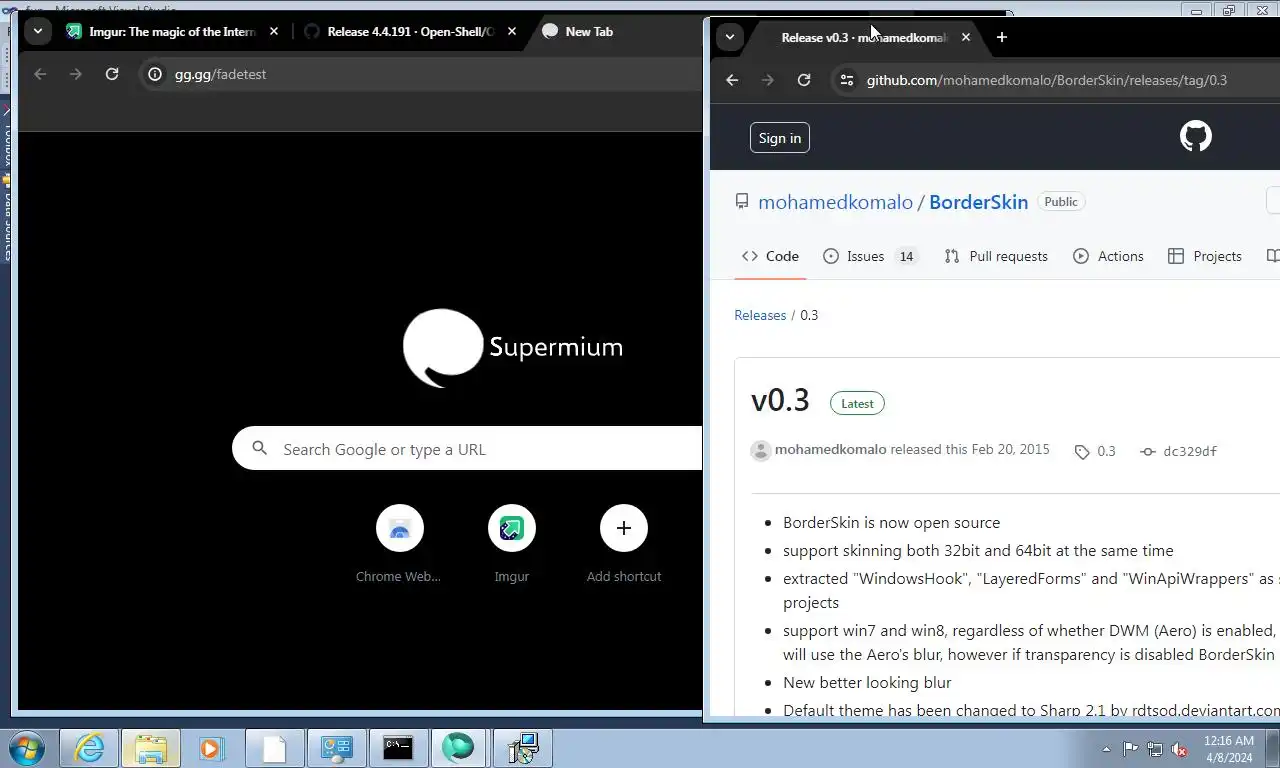Click the GitHub Octocat logo
Image resolution: width=1280 pixels, height=768 pixels.
click(1196, 136)
